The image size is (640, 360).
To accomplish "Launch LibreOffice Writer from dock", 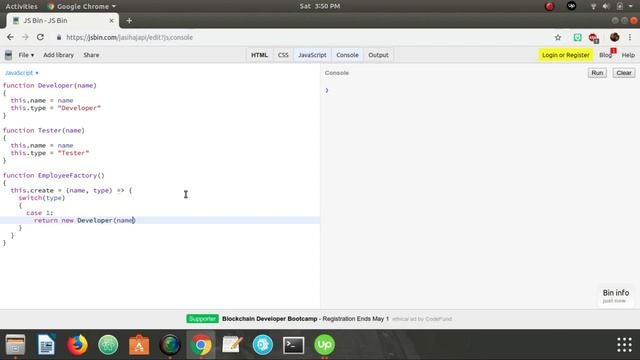I will pos(46,344).
